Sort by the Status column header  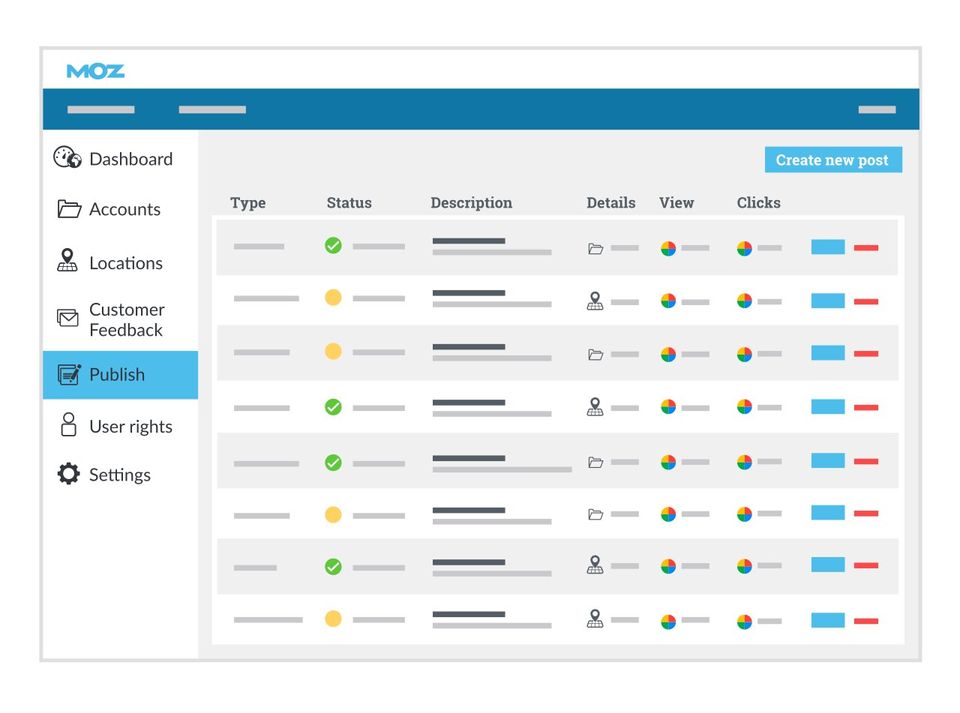pyautogui.click(x=349, y=203)
